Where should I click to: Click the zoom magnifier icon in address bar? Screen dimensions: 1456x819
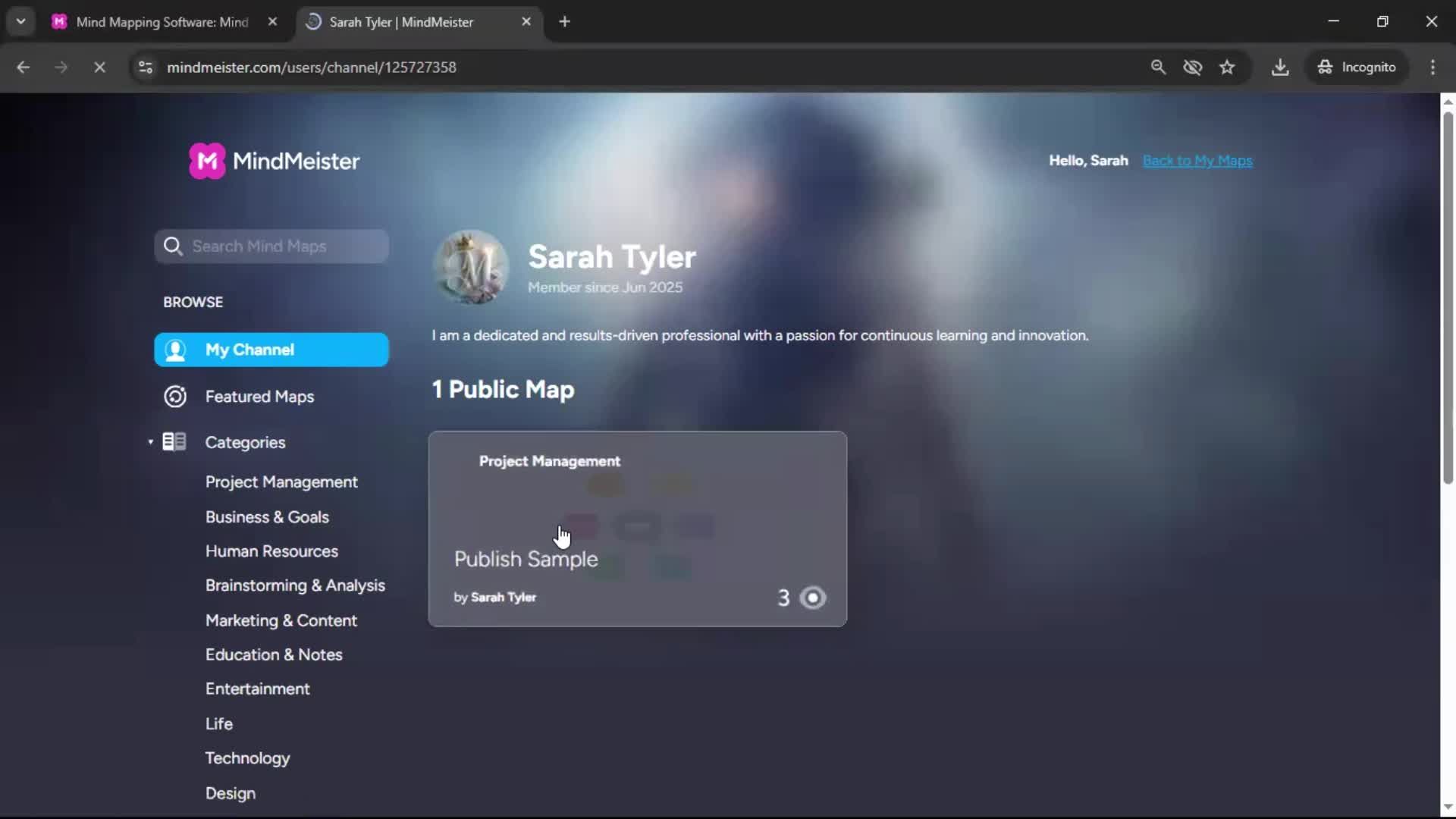click(1158, 67)
